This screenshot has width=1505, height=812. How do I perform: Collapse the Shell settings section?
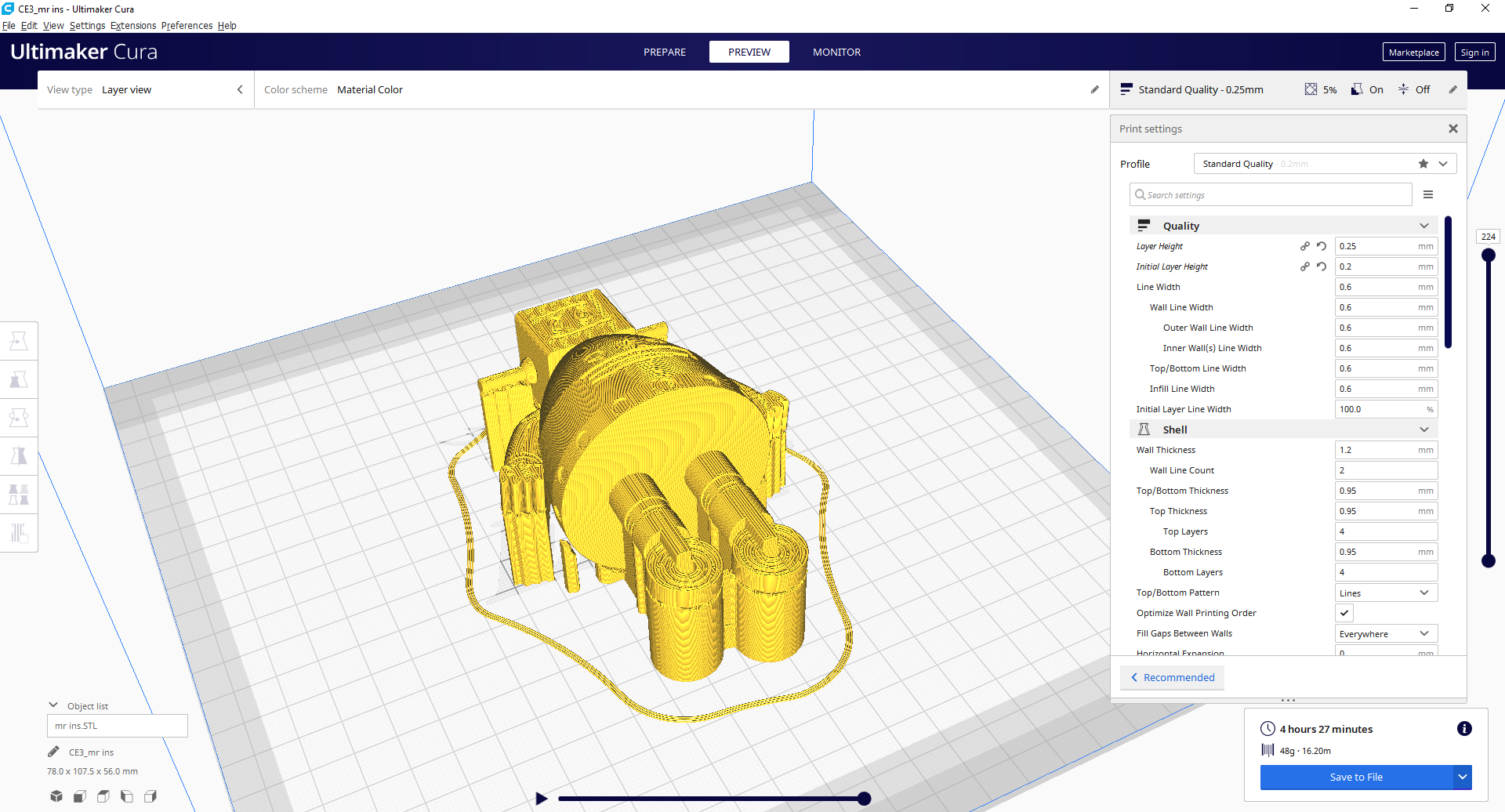coord(1284,430)
